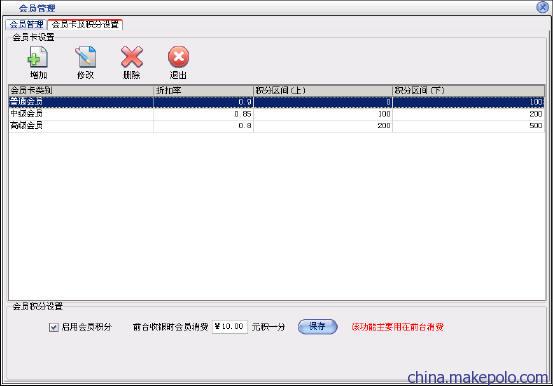Click the 积分区间(上) column header
Screen dimensions: 553x386
323,91
